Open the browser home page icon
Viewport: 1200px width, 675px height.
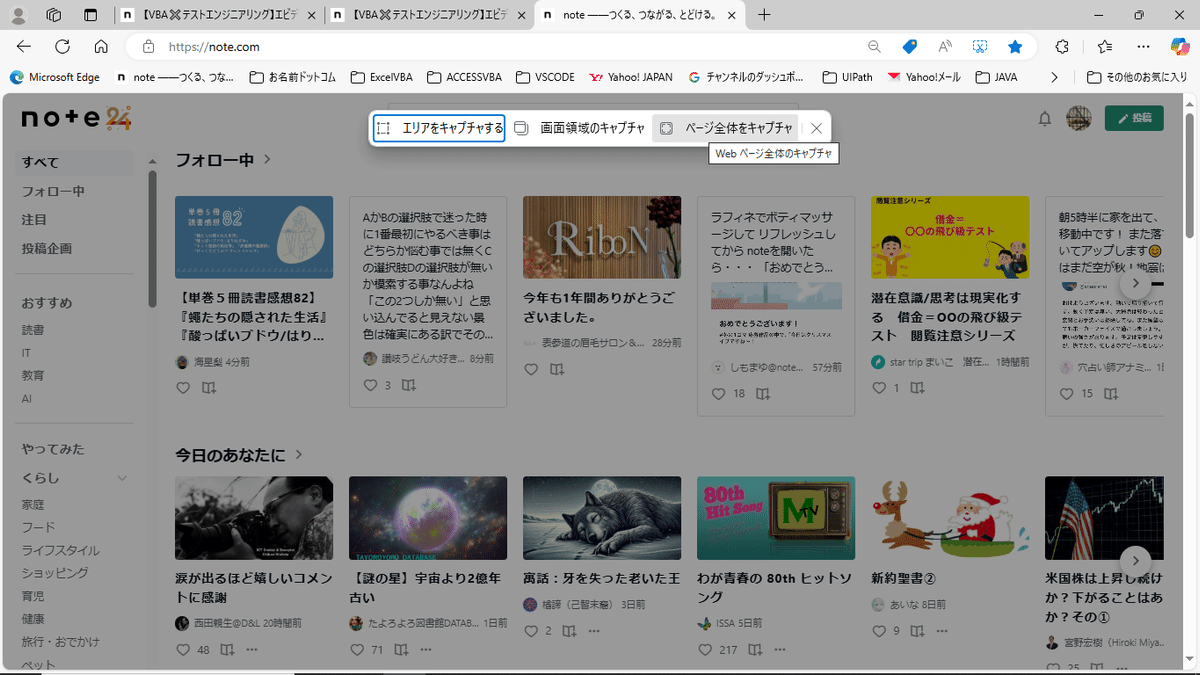click(x=101, y=47)
